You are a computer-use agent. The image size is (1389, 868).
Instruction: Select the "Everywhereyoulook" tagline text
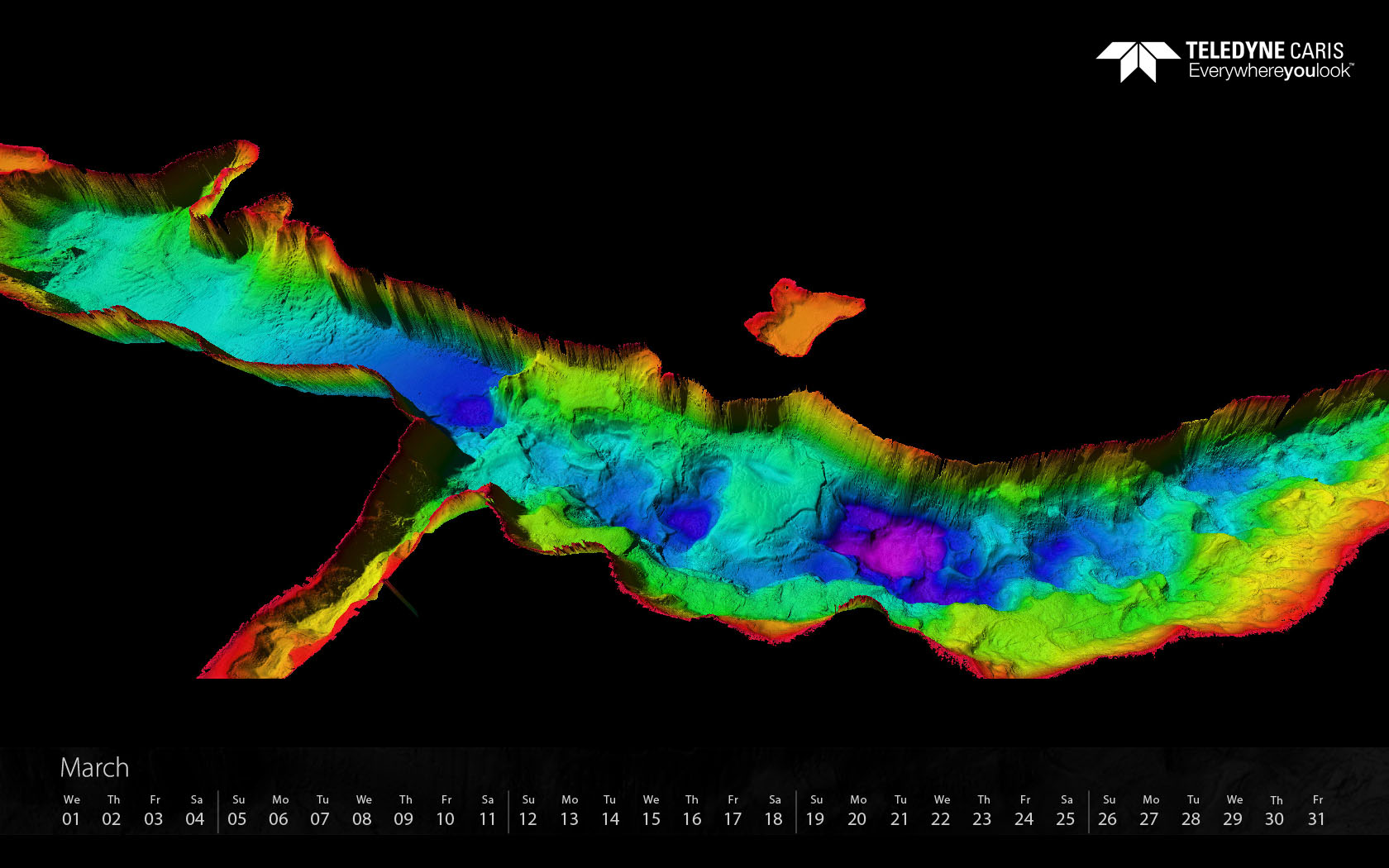pyautogui.click(x=1271, y=72)
